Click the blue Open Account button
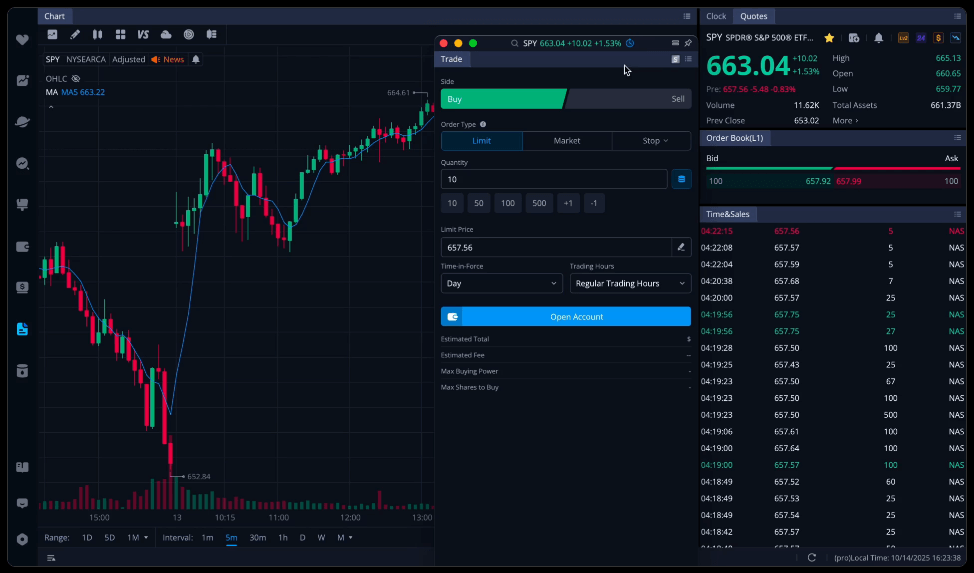The image size is (974, 573). click(565, 317)
